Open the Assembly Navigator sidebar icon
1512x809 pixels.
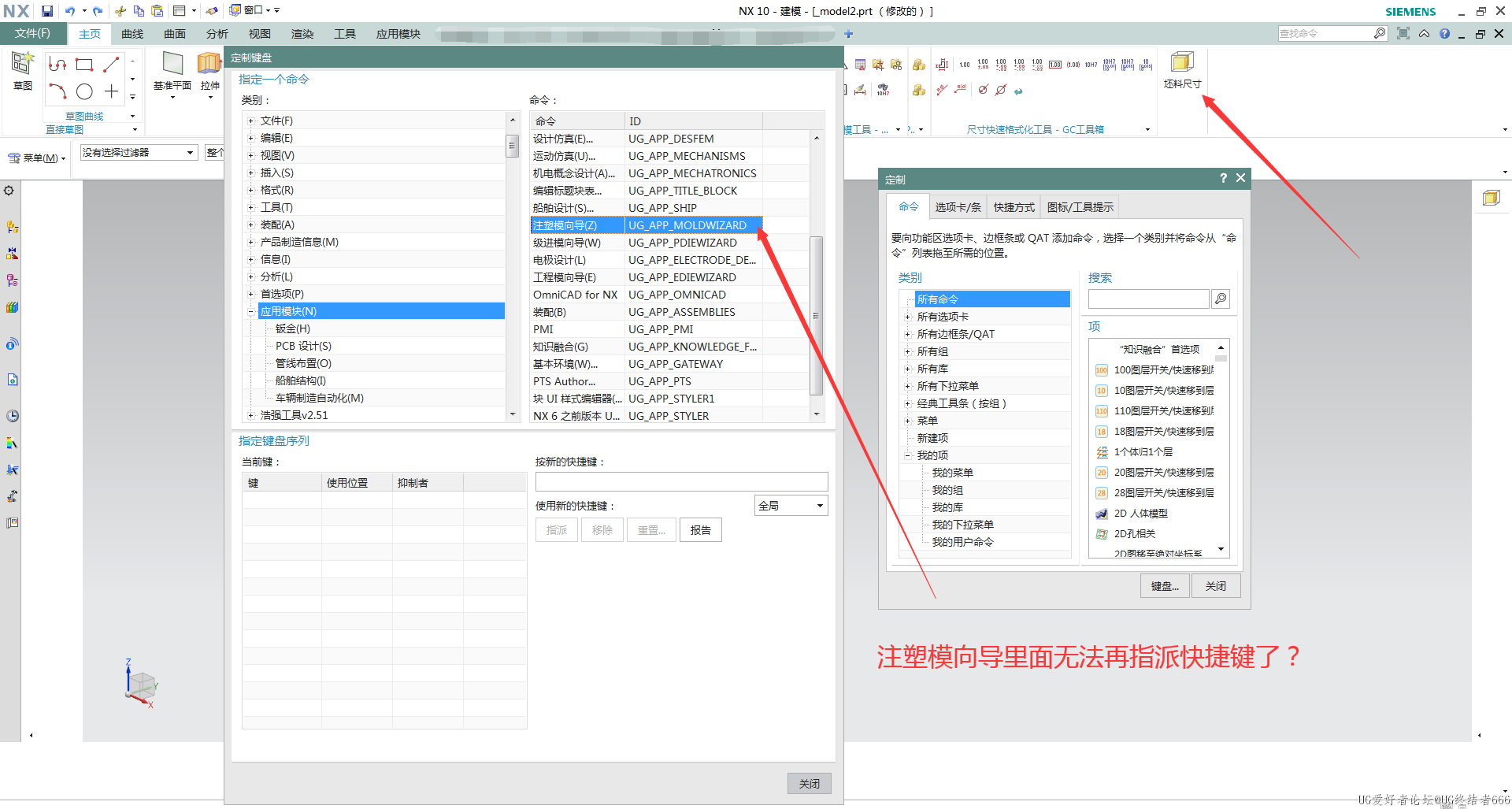(x=12, y=227)
